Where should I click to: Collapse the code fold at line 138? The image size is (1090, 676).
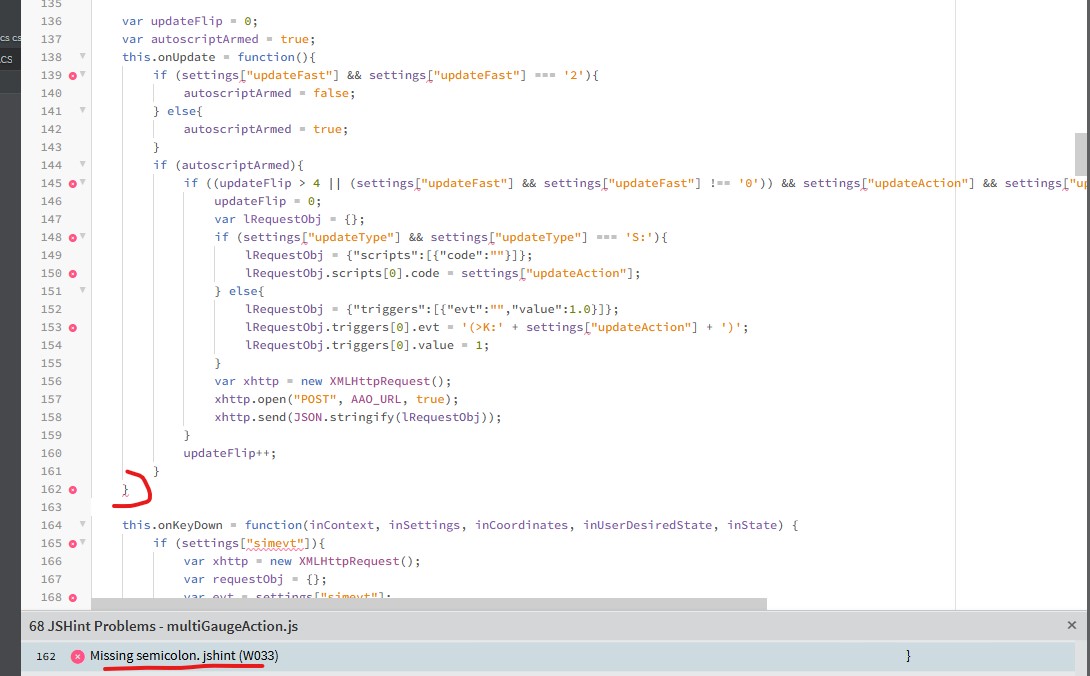pyautogui.click(x=83, y=56)
